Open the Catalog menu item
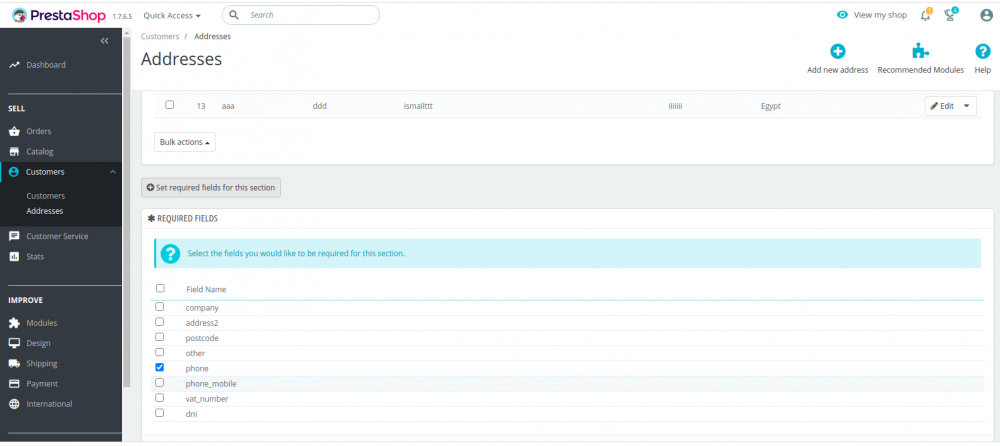 tap(40, 152)
